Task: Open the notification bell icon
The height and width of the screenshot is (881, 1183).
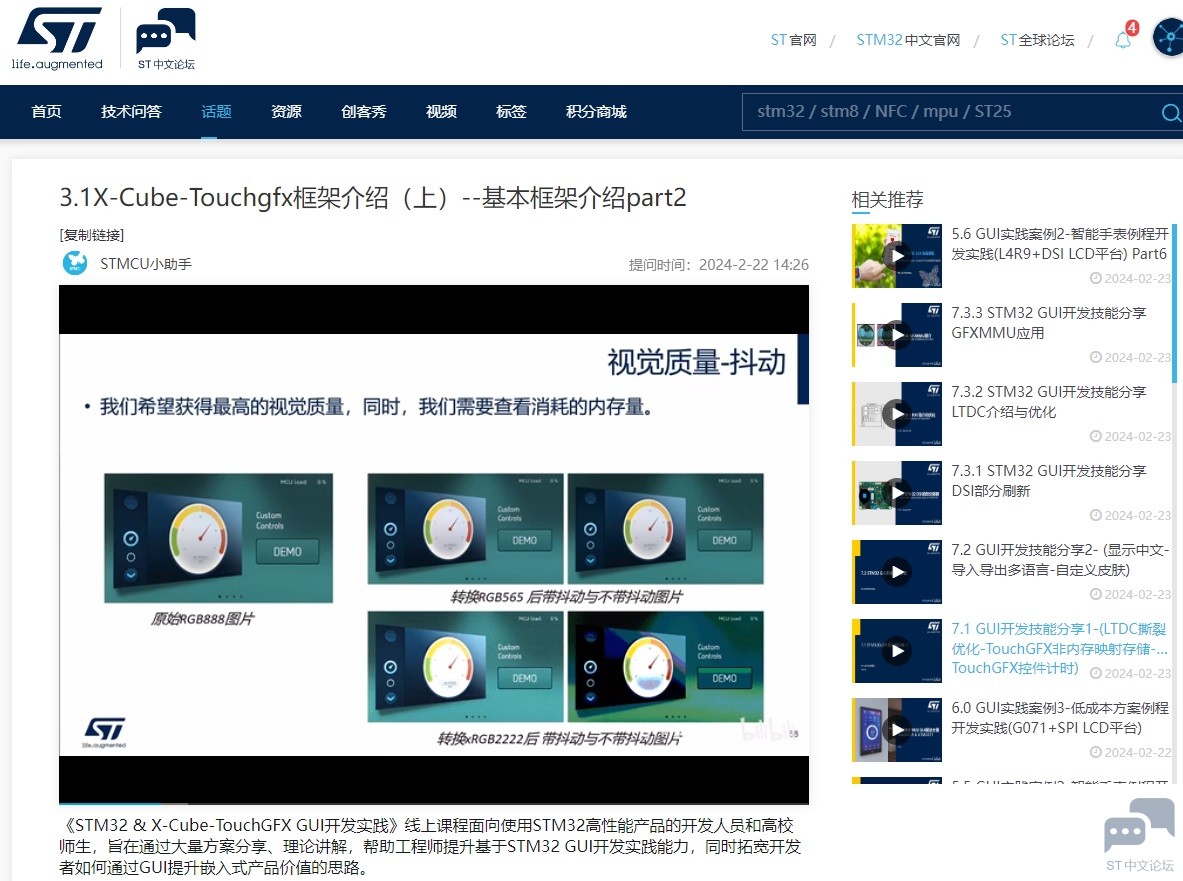Action: click(1123, 40)
